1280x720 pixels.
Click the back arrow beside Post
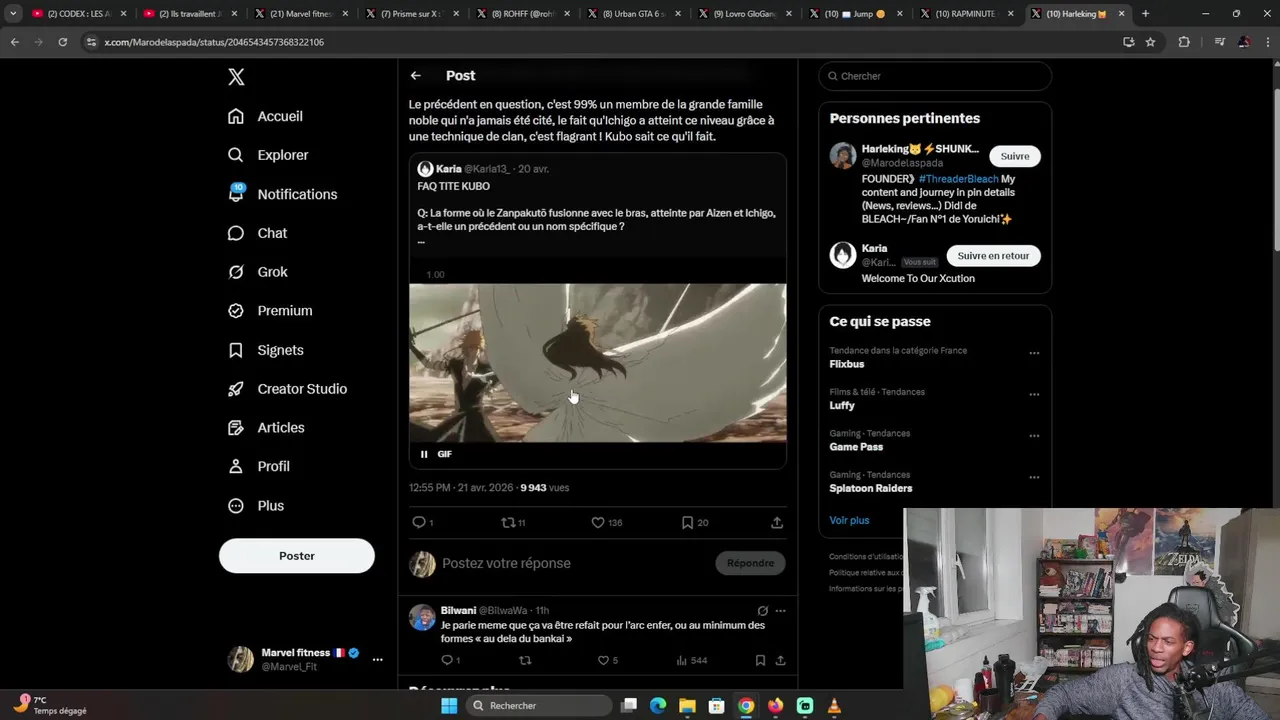tap(415, 76)
